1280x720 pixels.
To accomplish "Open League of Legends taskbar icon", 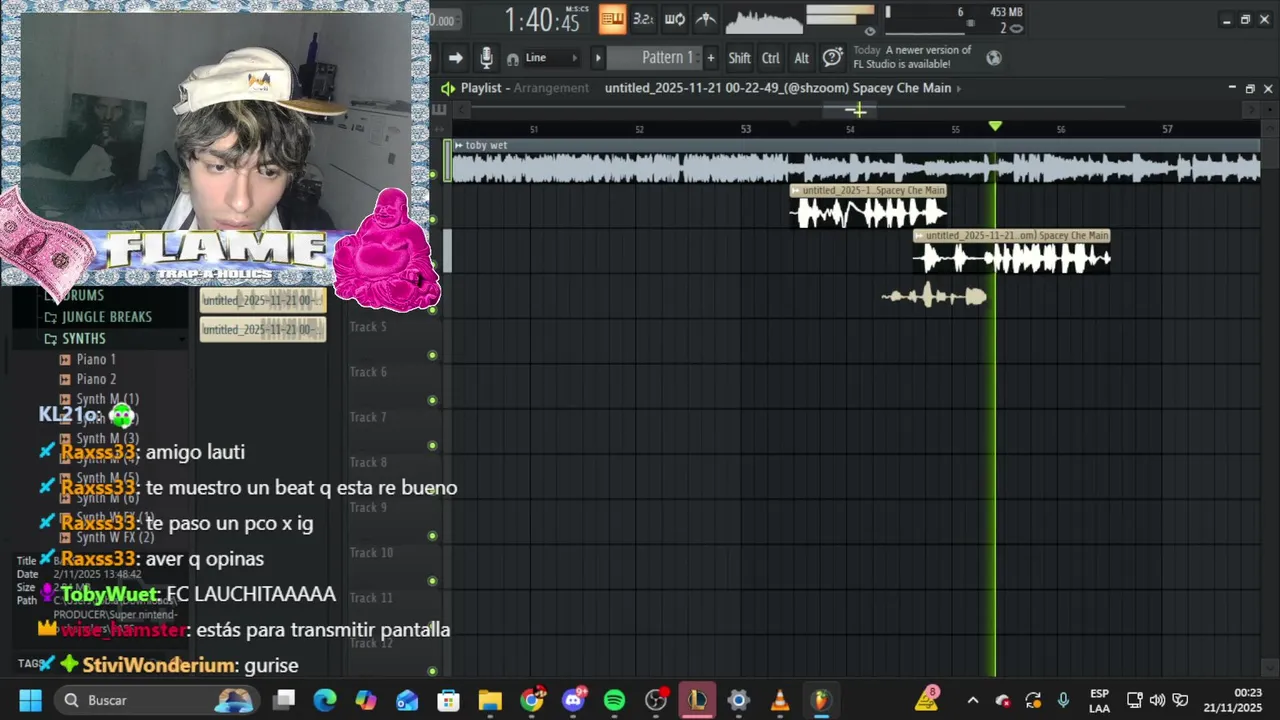I will coord(697,700).
